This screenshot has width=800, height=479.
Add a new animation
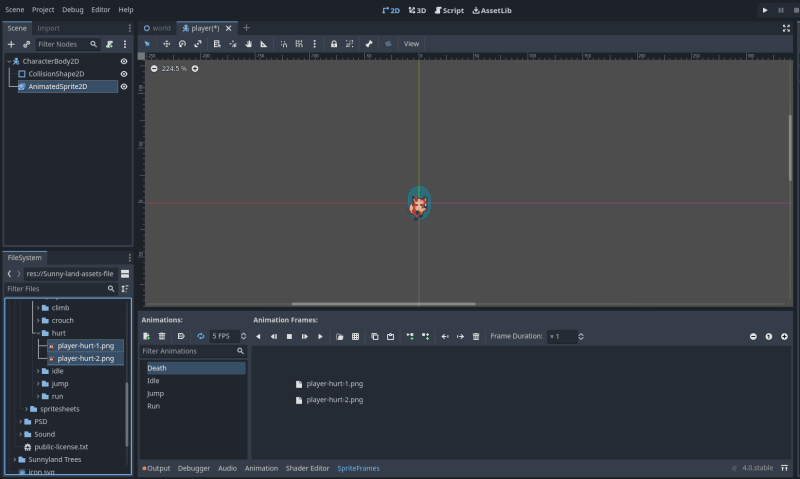pyautogui.click(x=146, y=336)
